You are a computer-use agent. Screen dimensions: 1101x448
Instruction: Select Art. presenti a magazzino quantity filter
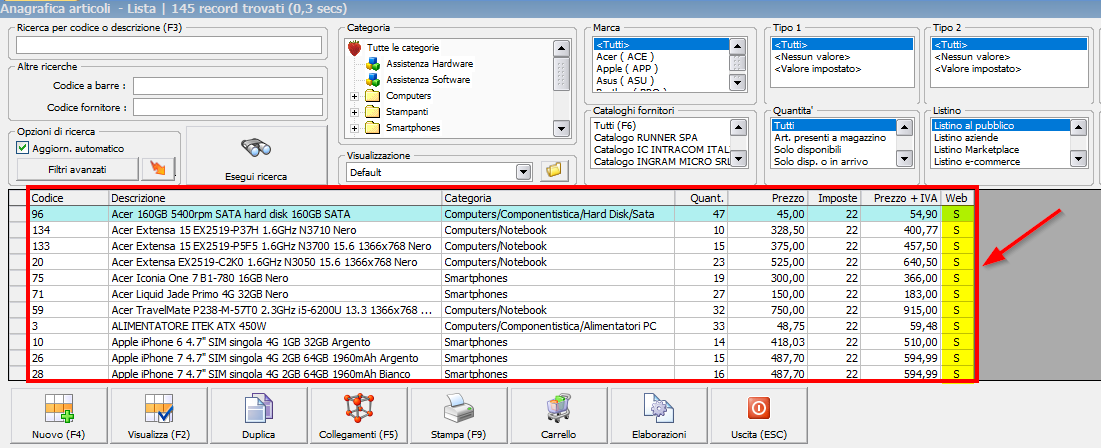tap(829, 137)
